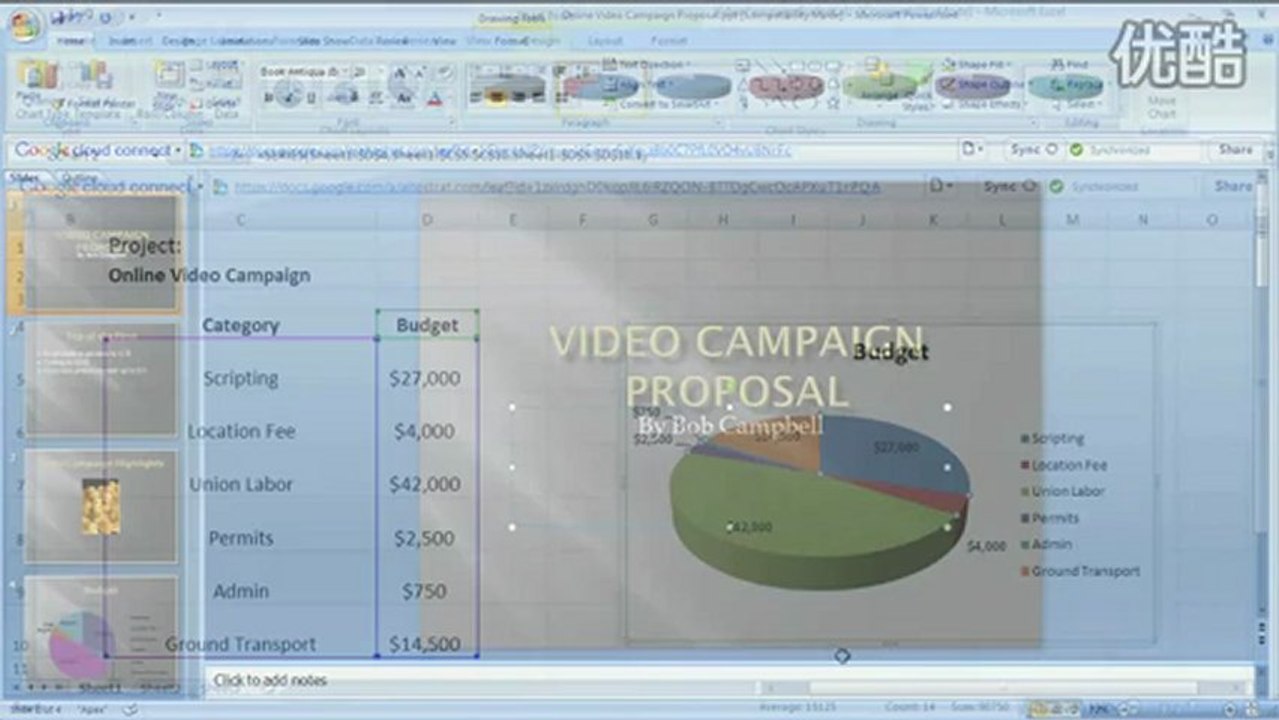Select the Category header cell
Image resolution: width=1279 pixels, height=720 pixels.
(x=241, y=325)
